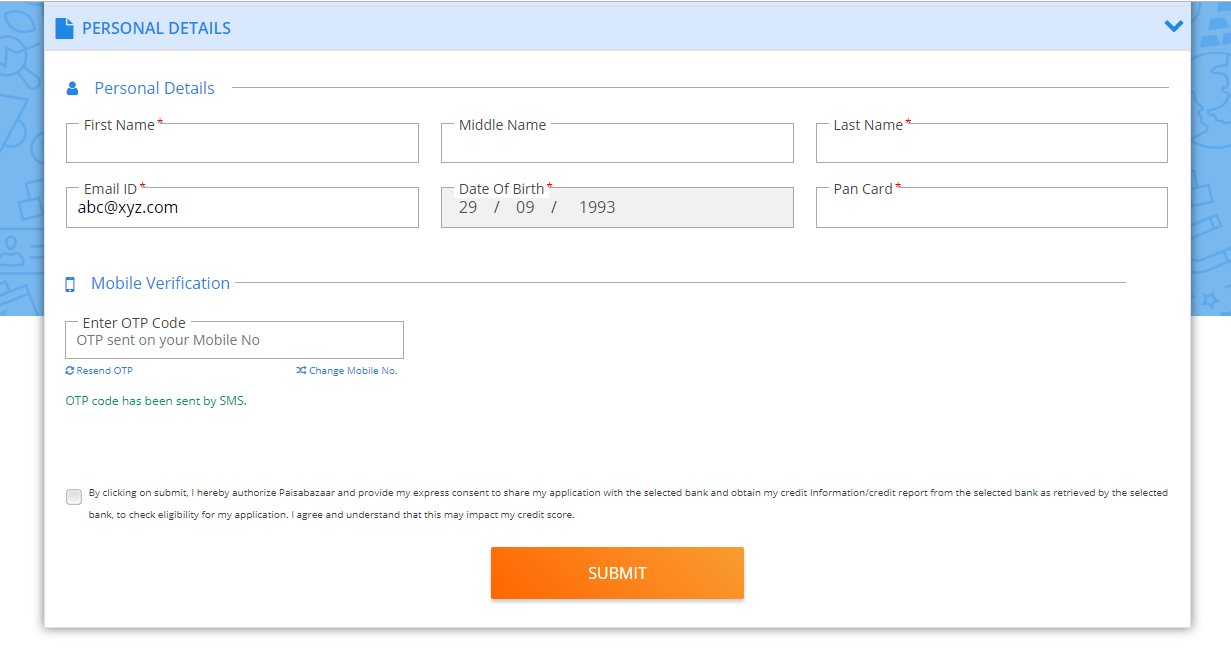Click the PERSONAL DETAILS header title
The height and width of the screenshot is (655, 1231).
[x=156, y=28]
